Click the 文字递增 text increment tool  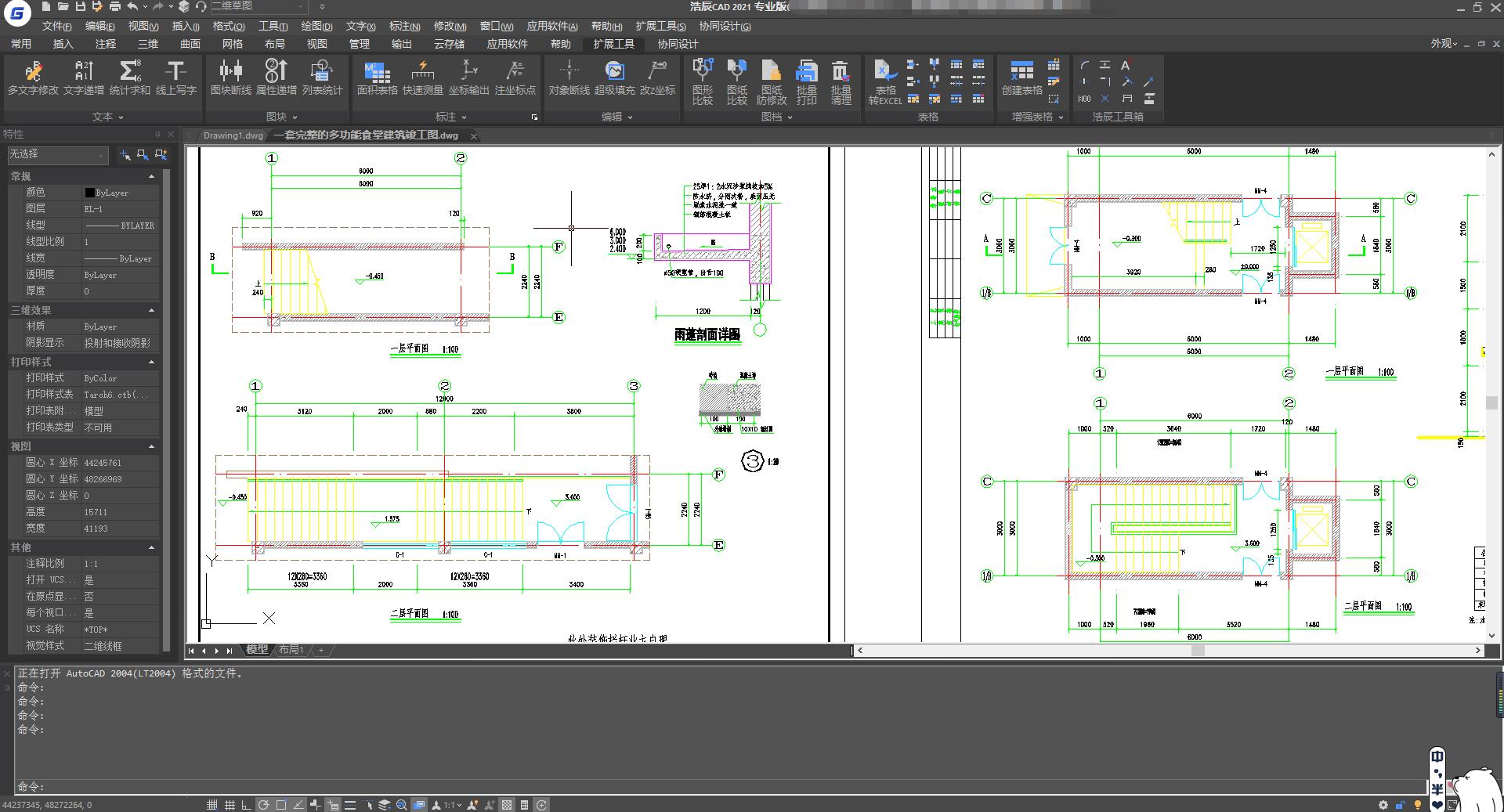pyautogui.click(x=84, y=78)
